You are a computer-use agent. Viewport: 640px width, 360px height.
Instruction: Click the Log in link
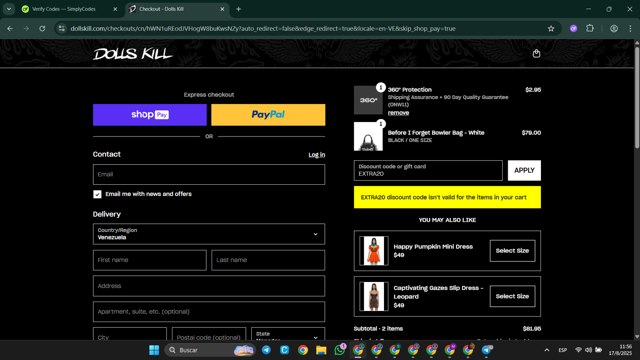pyautogui.click(x=317, y=155)
